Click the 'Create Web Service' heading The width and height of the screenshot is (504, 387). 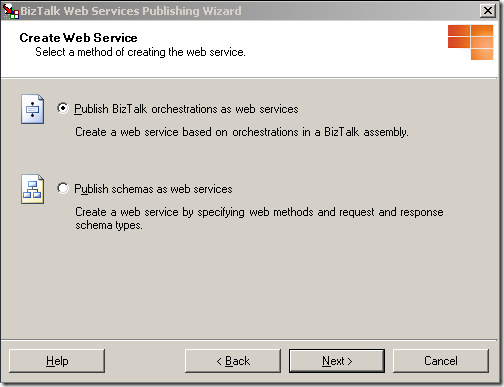[78, 38]
